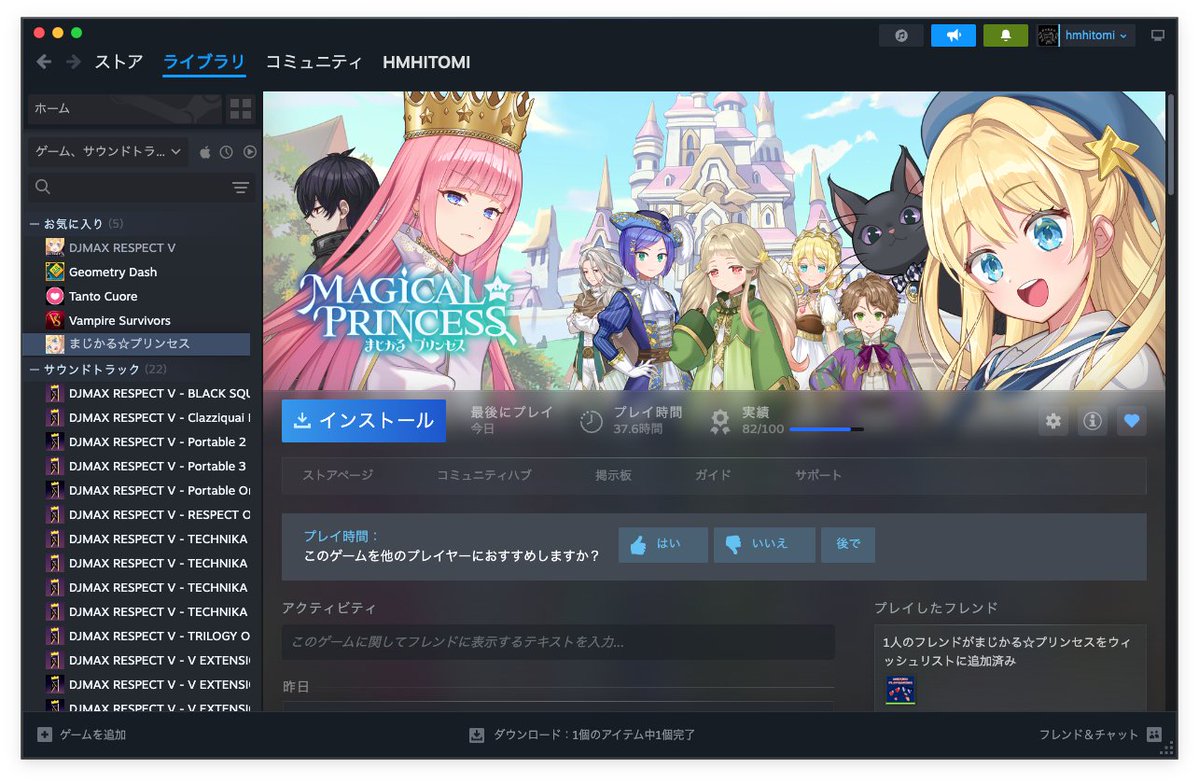Collapse the お気に入り category
Image resolution: width=1199 pixels, height=784 pixels.
(x=34, y=223)
